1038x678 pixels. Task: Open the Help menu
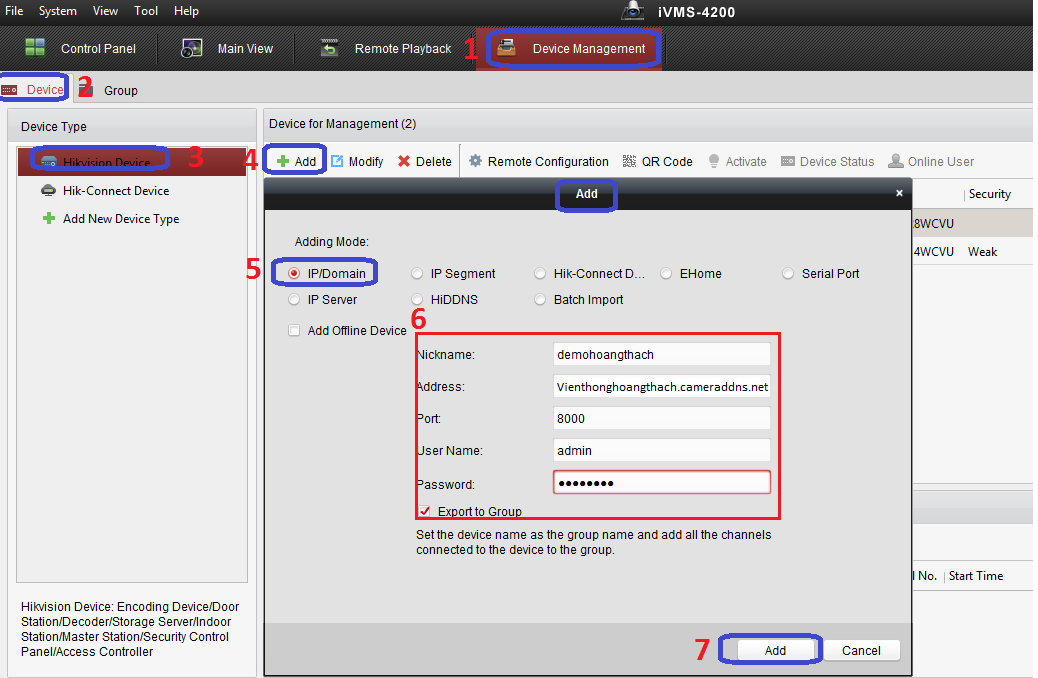pyautogui.click(x=186, y=11)
